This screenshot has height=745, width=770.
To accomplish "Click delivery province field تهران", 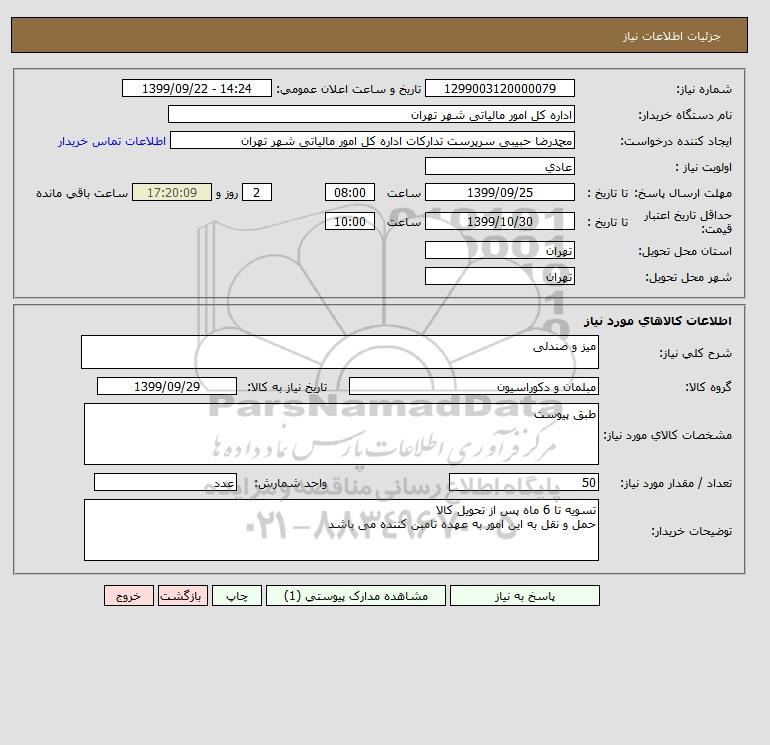I will tap(499, 250).
